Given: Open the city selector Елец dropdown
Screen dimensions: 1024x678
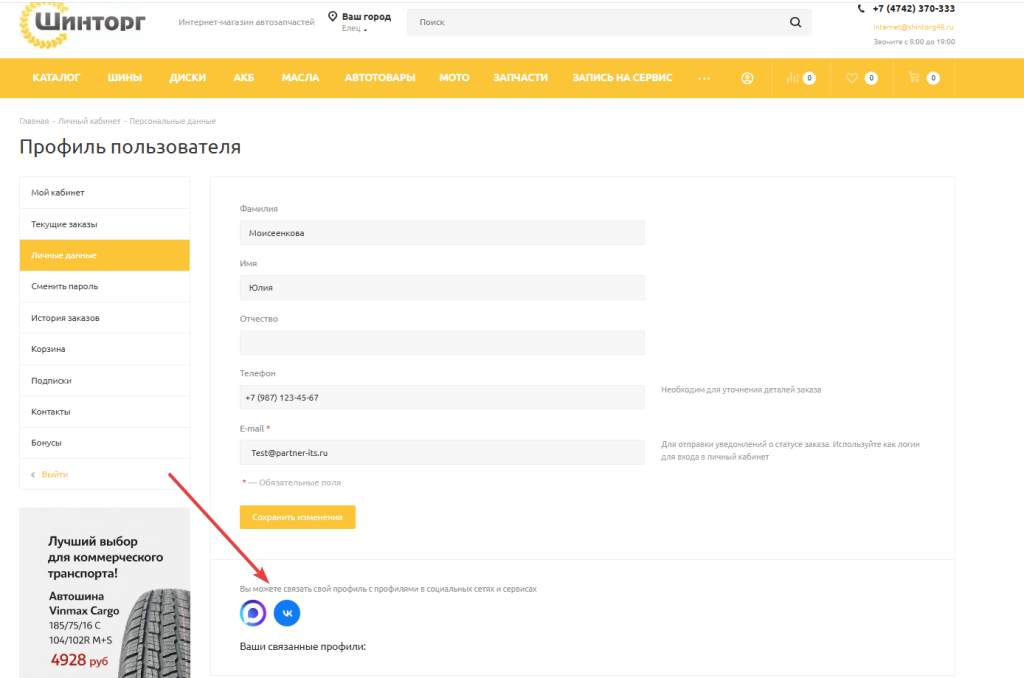Looking at the screenshot, I should click(x=354, y=29).
